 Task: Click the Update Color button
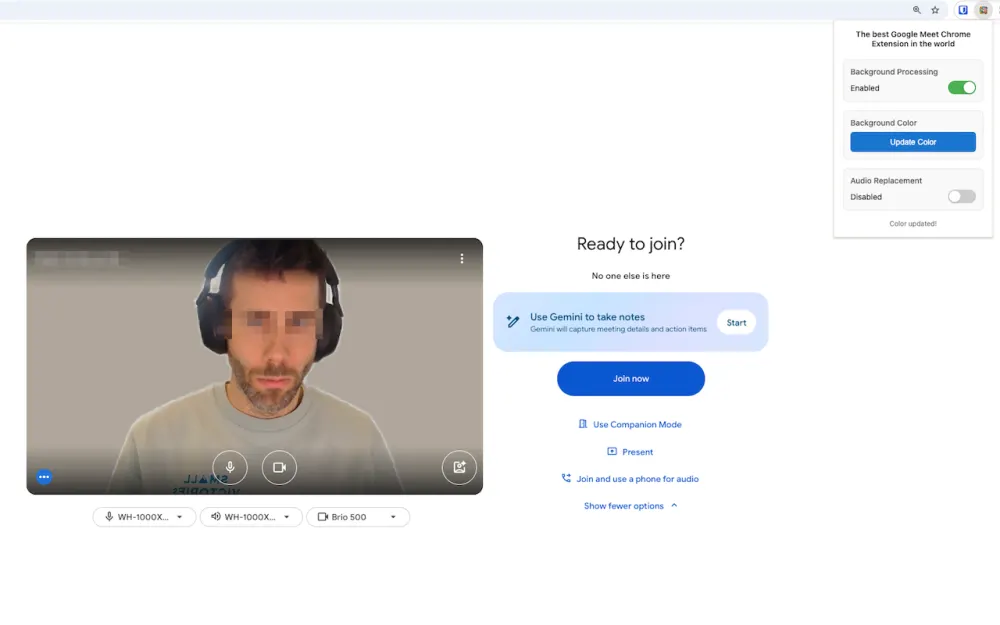coord(913,142)
